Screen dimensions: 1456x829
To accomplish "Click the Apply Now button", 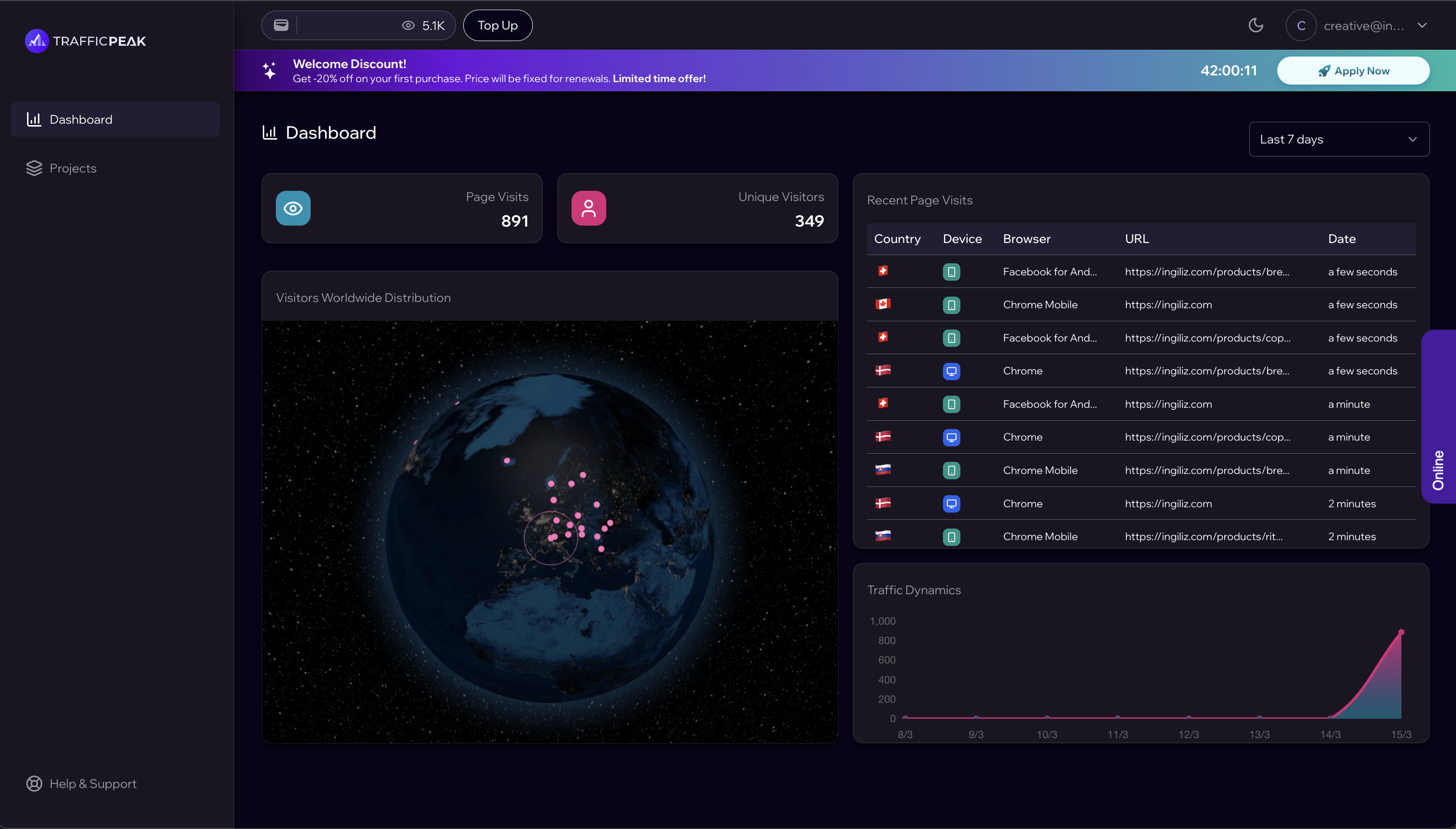I will pos(1353,71).
